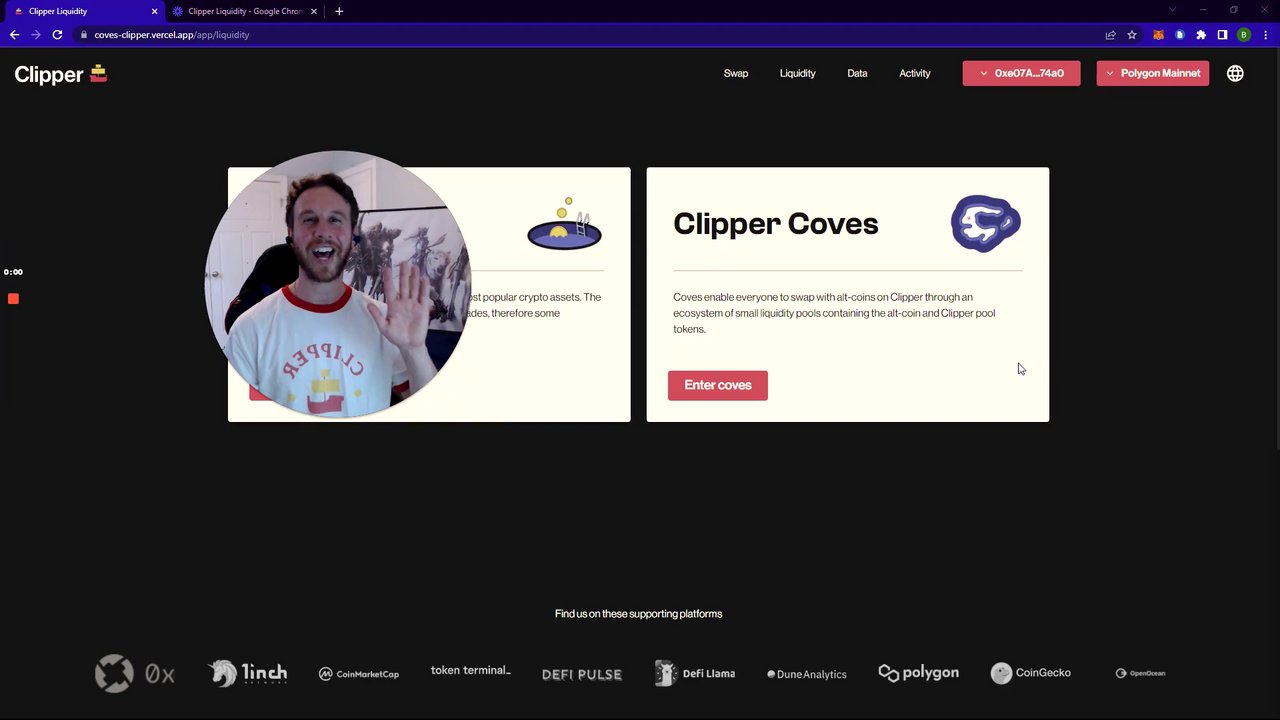1280x720 pixels.
Task: Click the Clipper Coves card logo
Action: 986,223
